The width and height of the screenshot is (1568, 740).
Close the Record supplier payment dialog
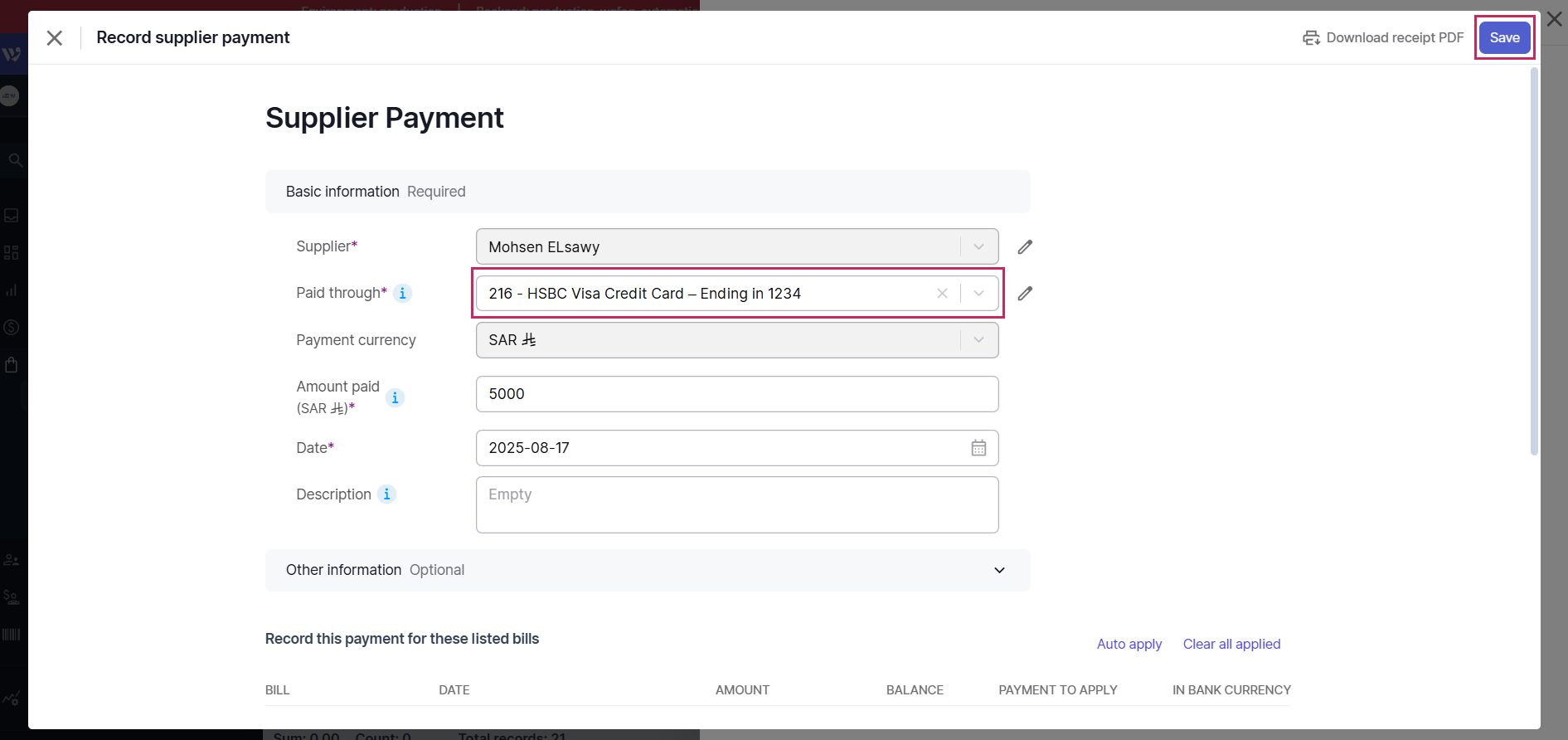click(55, 38)
